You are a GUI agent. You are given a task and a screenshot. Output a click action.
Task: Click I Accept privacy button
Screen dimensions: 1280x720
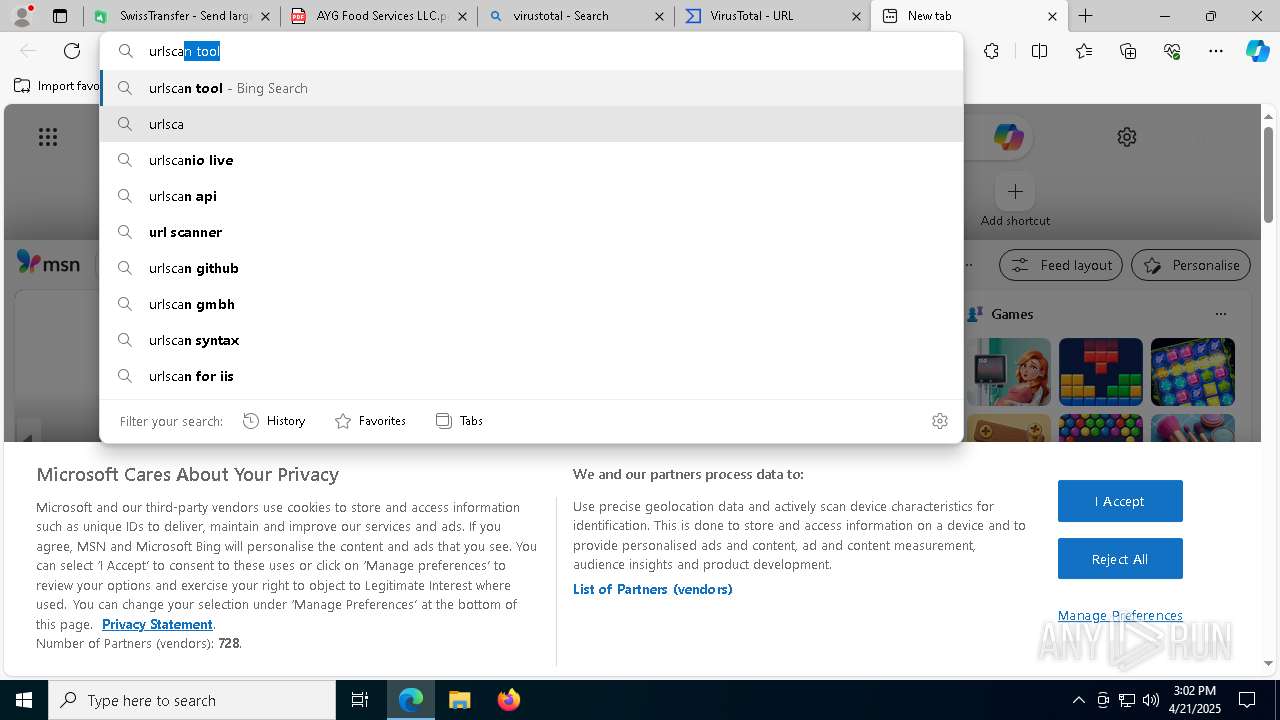pos(1120,501)
